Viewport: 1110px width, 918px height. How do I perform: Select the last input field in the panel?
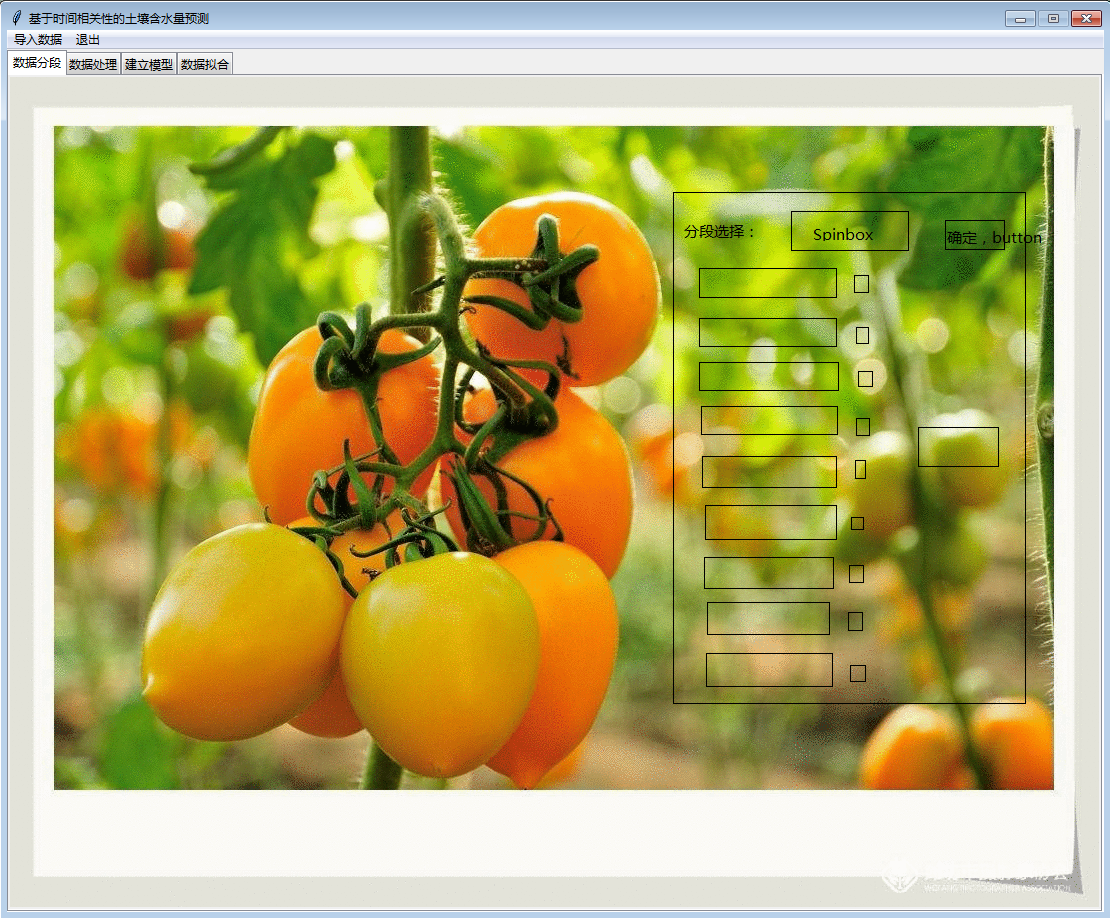point(769,670)
